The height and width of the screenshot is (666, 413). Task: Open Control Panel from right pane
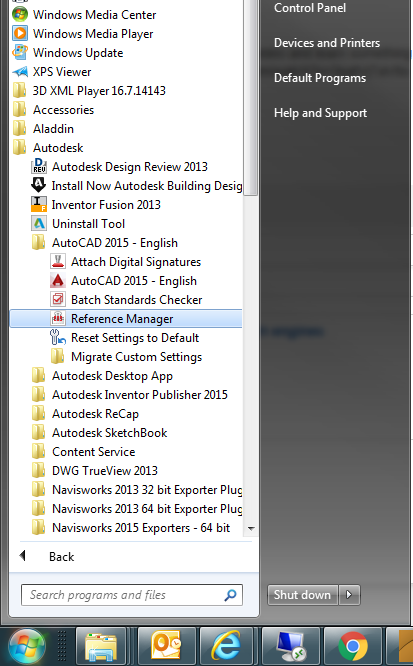click(x=310, y=8)
